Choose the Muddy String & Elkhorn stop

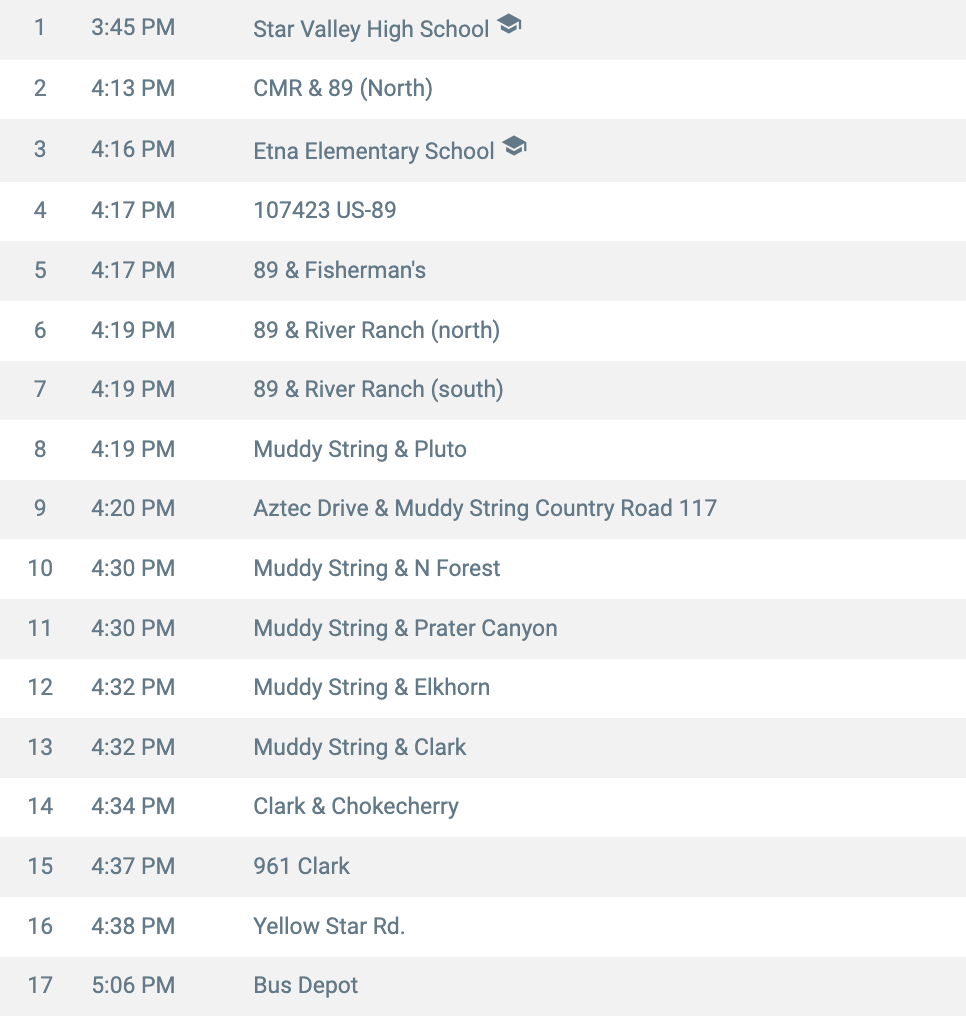tap(372, 687)
